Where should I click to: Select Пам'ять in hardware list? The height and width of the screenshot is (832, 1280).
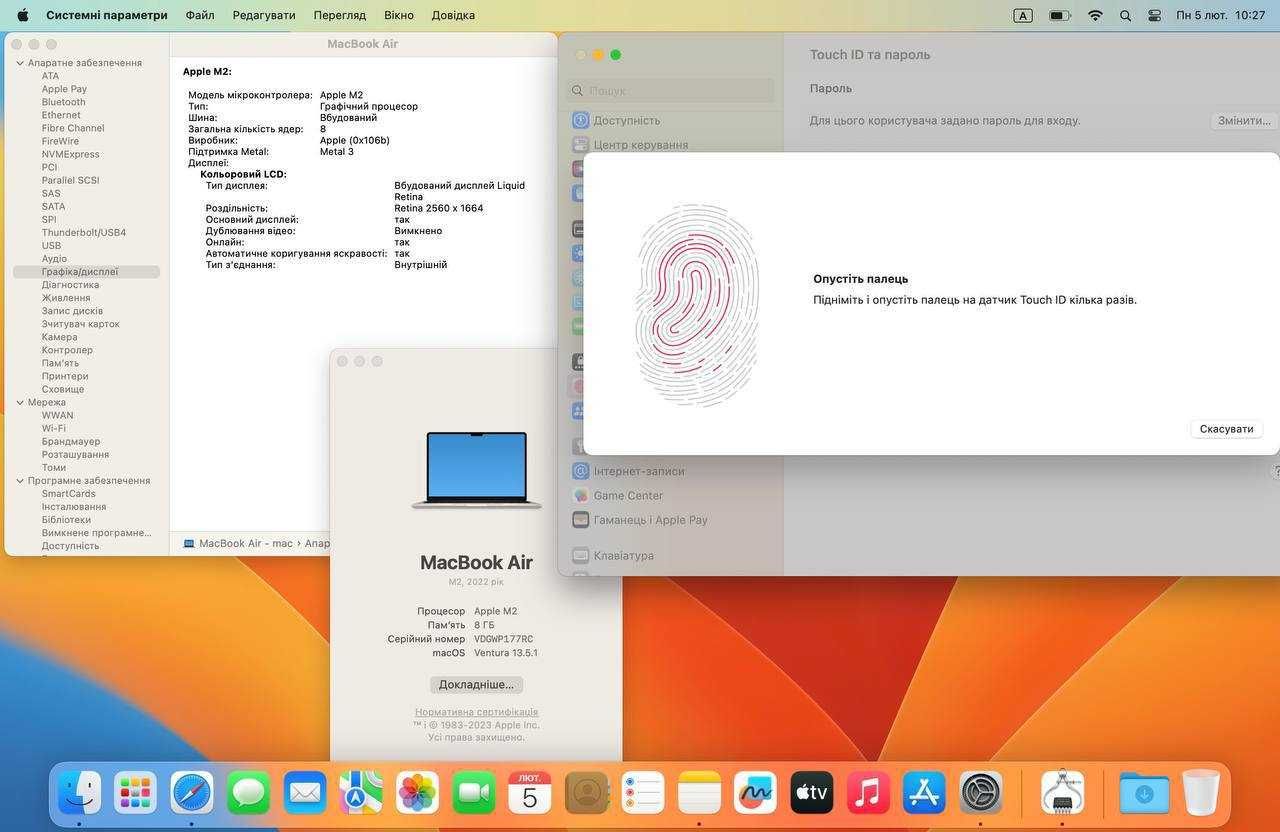tap(60, 363)
